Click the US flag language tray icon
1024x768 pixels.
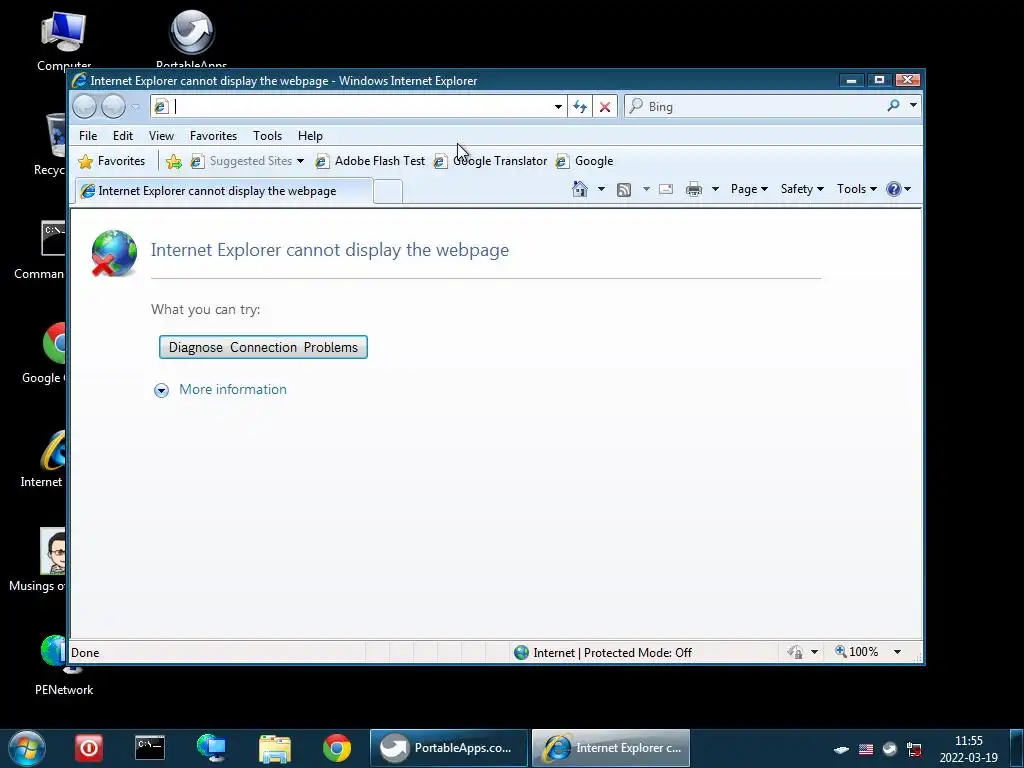866,749
